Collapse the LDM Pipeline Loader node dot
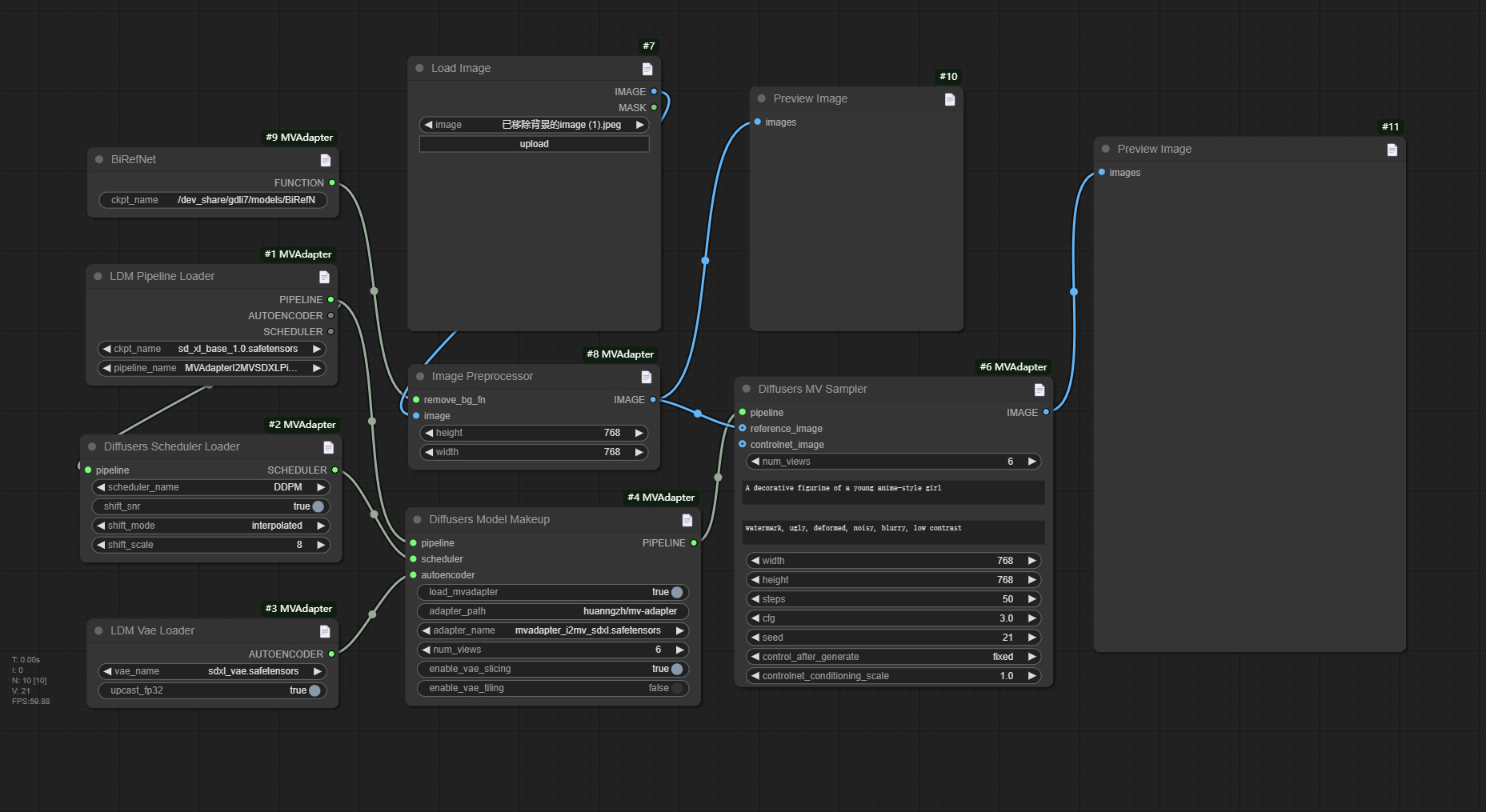 point(99,276)
